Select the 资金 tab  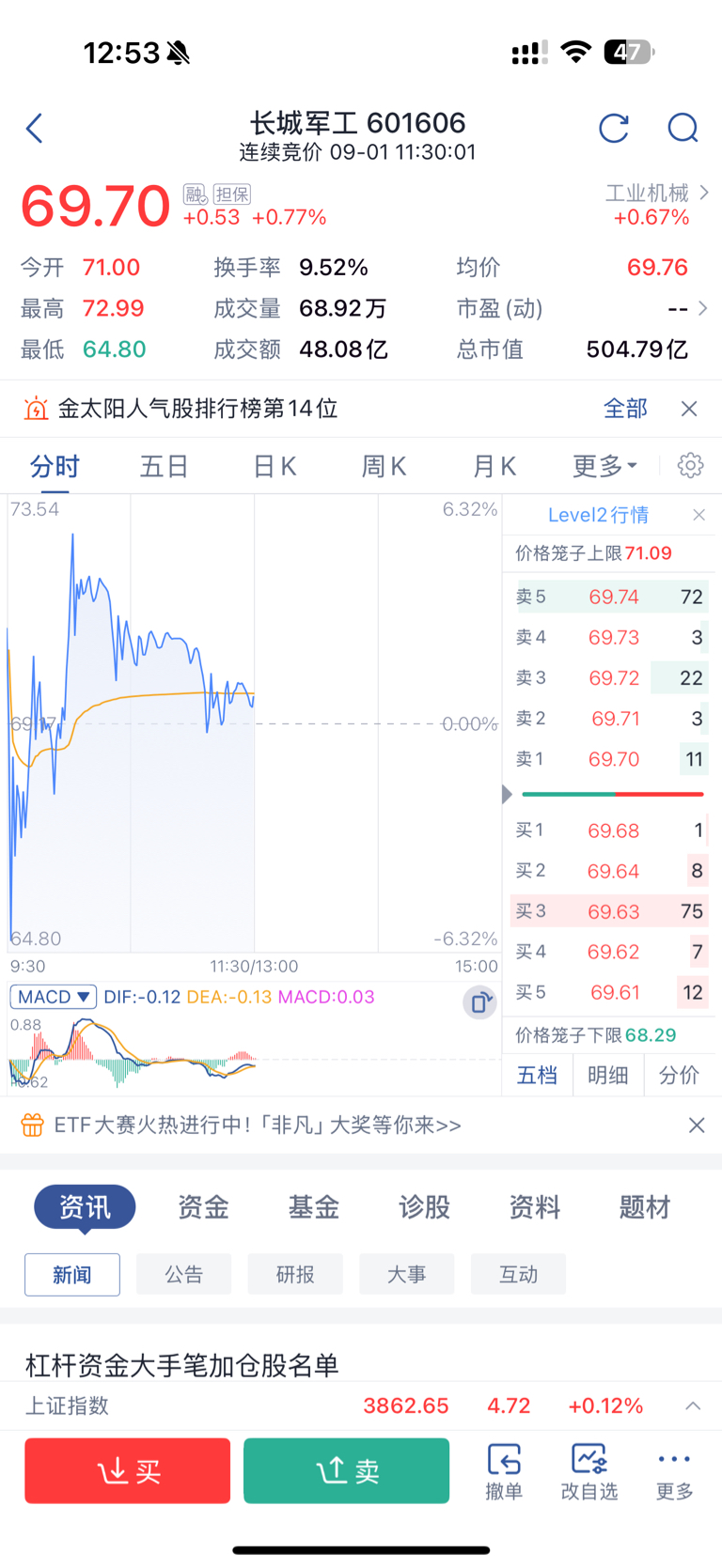[x=203, y=1207]
